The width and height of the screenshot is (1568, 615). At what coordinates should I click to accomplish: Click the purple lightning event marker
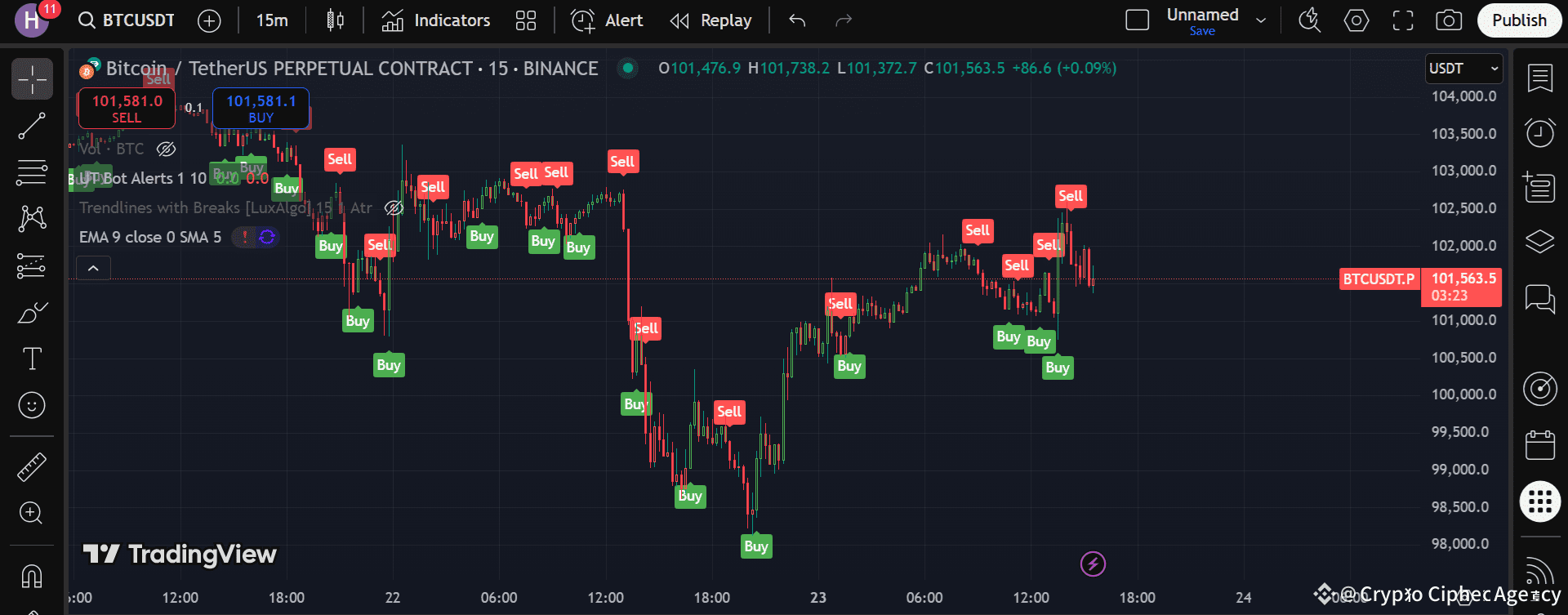(1093, 564)
